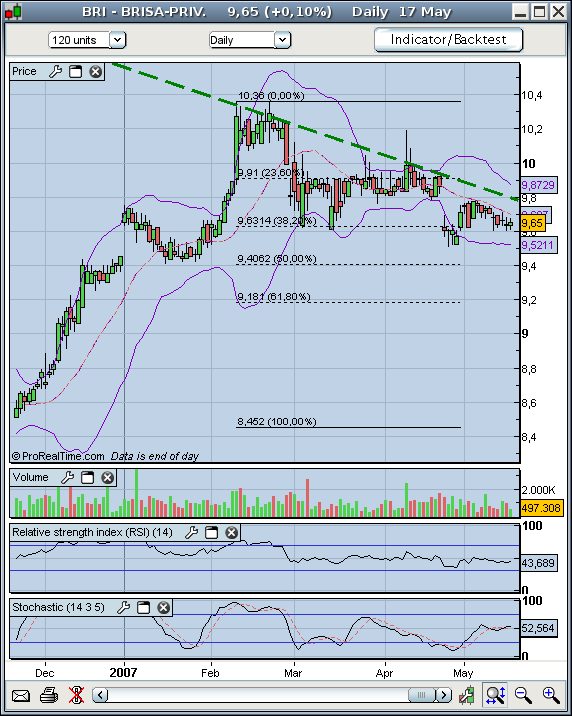The height and width of the screenshot is (716, 572).
Task: Open Volume panel settings wrench
Action: point(68,478)
